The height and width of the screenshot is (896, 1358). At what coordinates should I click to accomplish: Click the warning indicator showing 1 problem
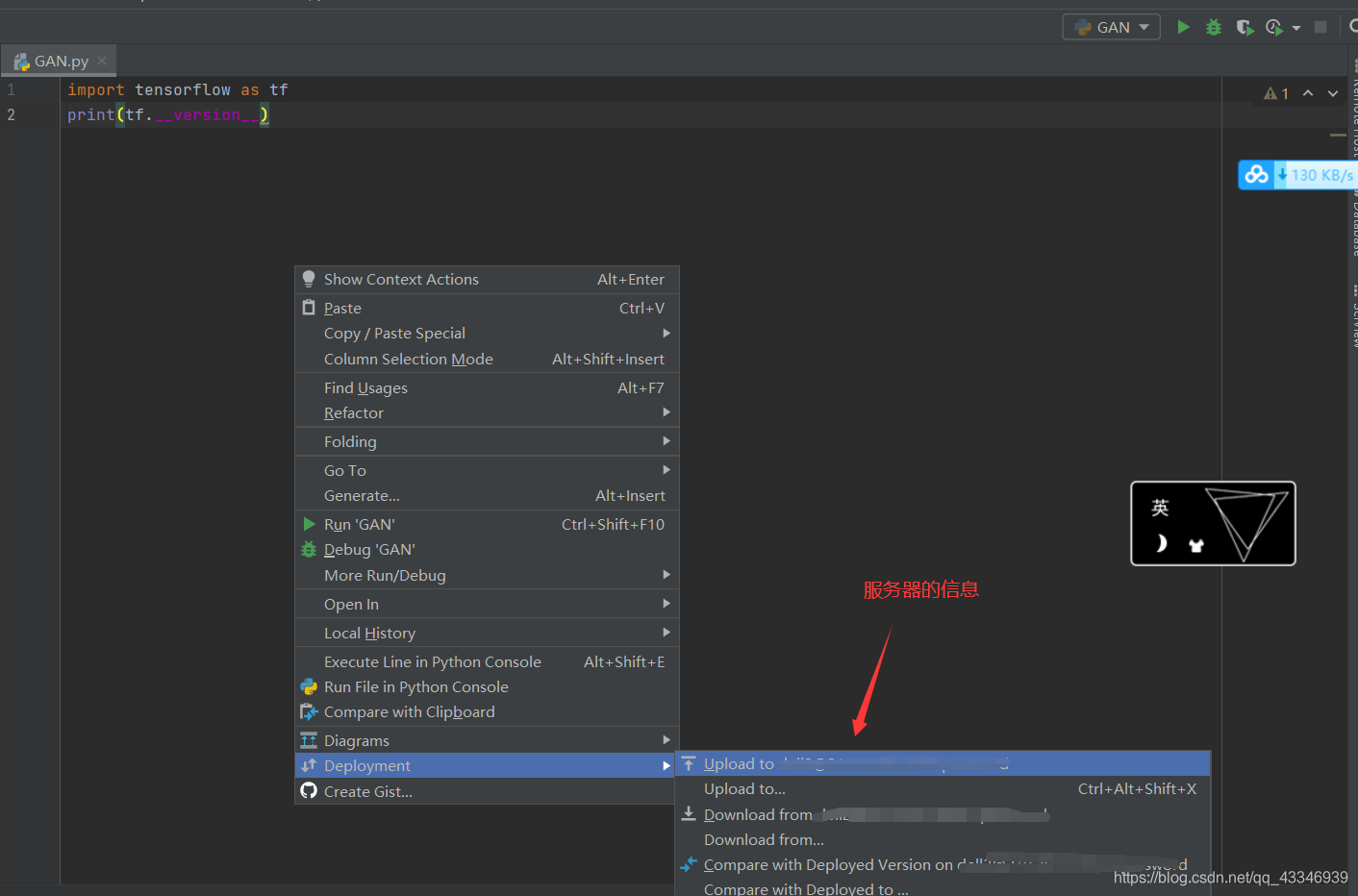tap(1276, 93)
